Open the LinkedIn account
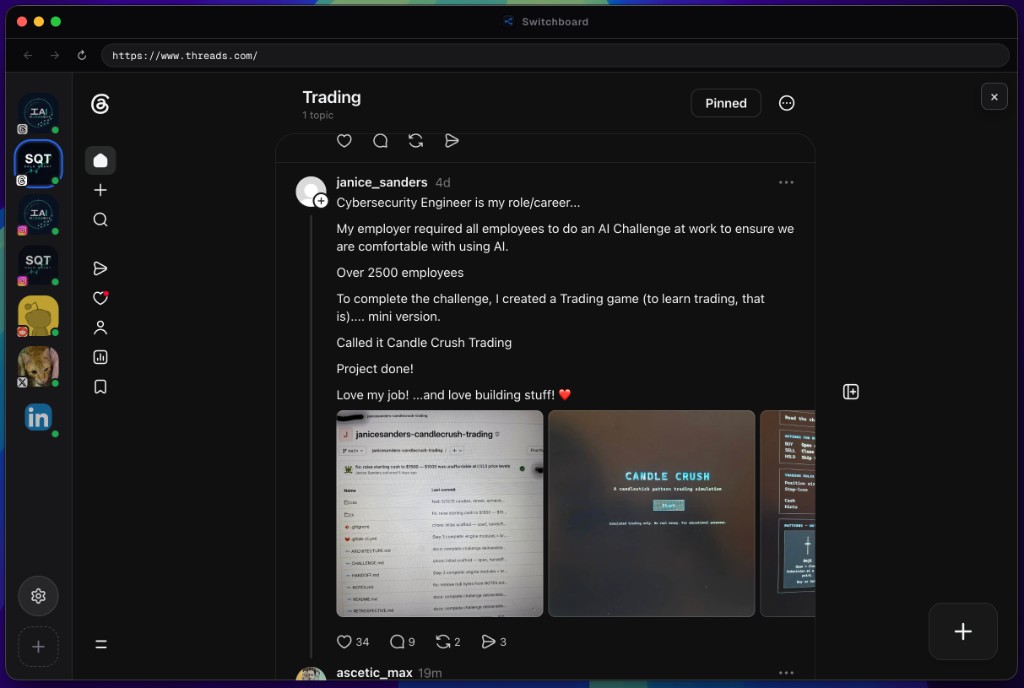This screenshot has width=1024, height=688. point(38,418)
